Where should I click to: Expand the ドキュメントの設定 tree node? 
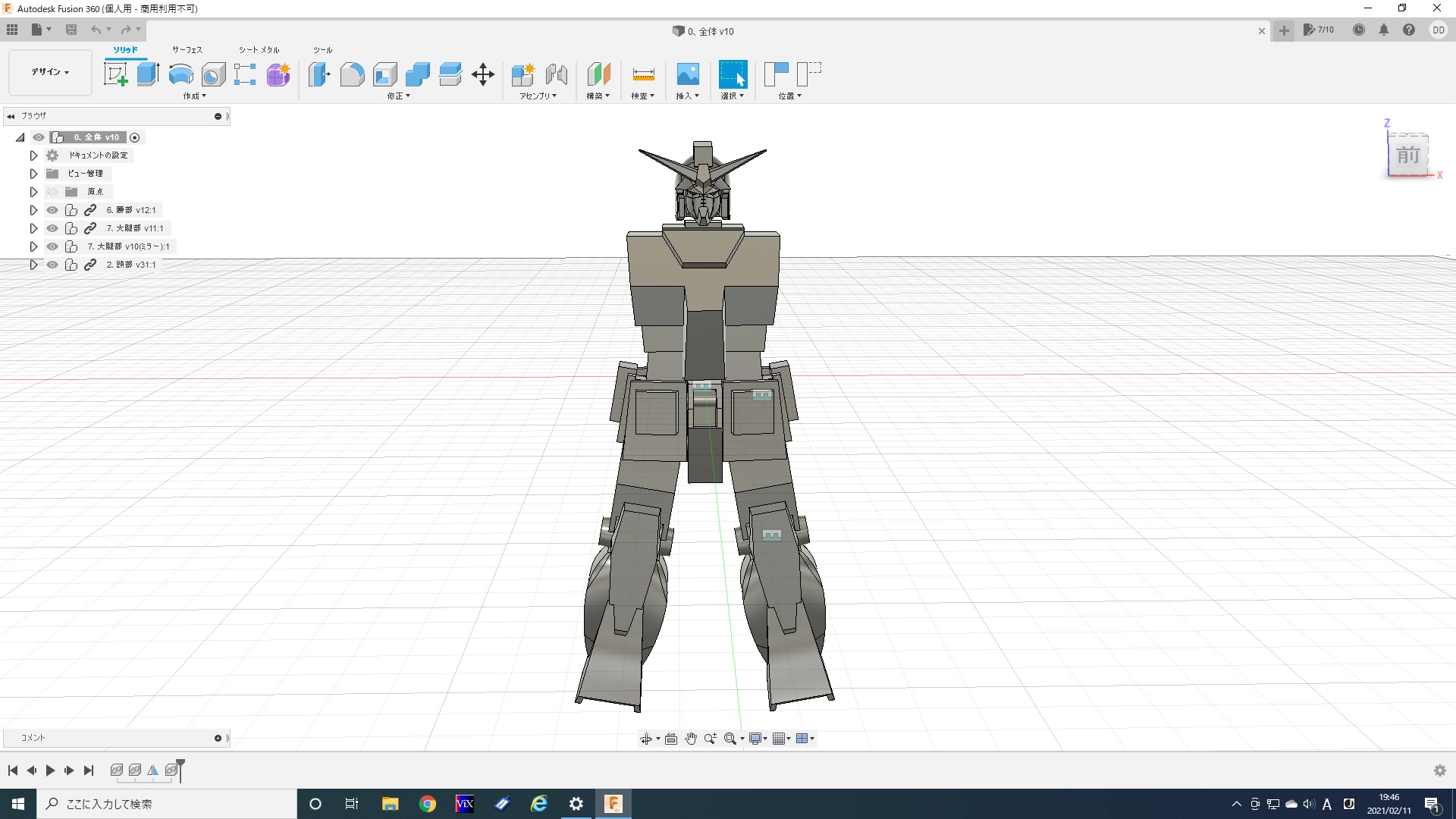33,155
